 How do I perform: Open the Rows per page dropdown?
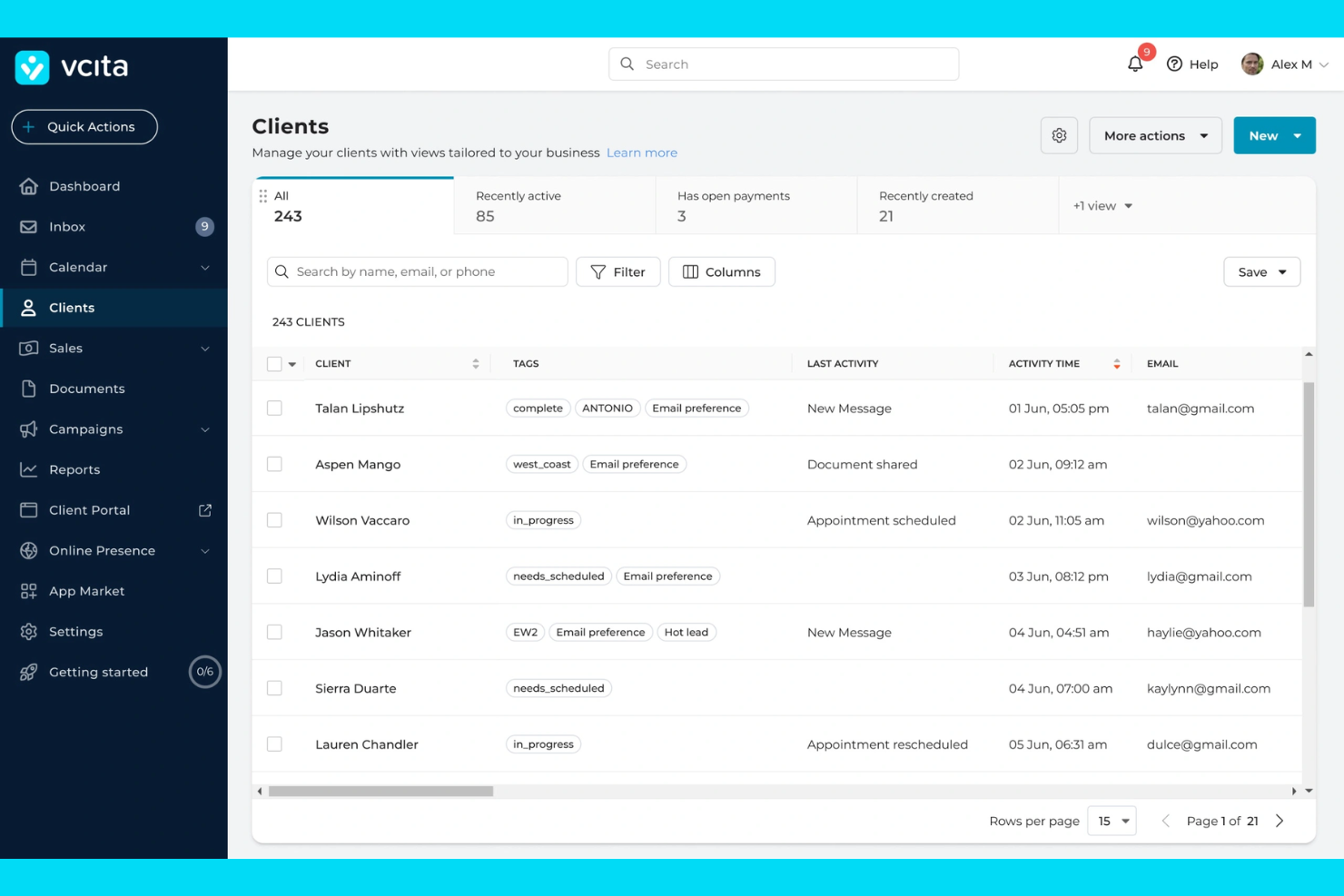1112,820
